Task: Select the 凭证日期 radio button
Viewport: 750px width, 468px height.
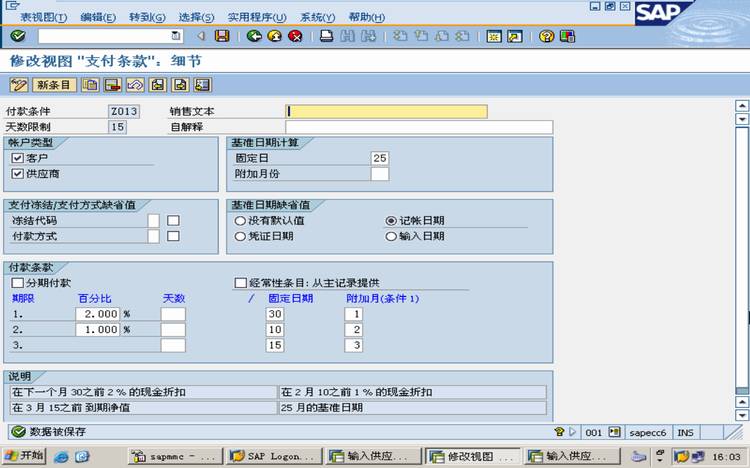Action: coord(240,236)
